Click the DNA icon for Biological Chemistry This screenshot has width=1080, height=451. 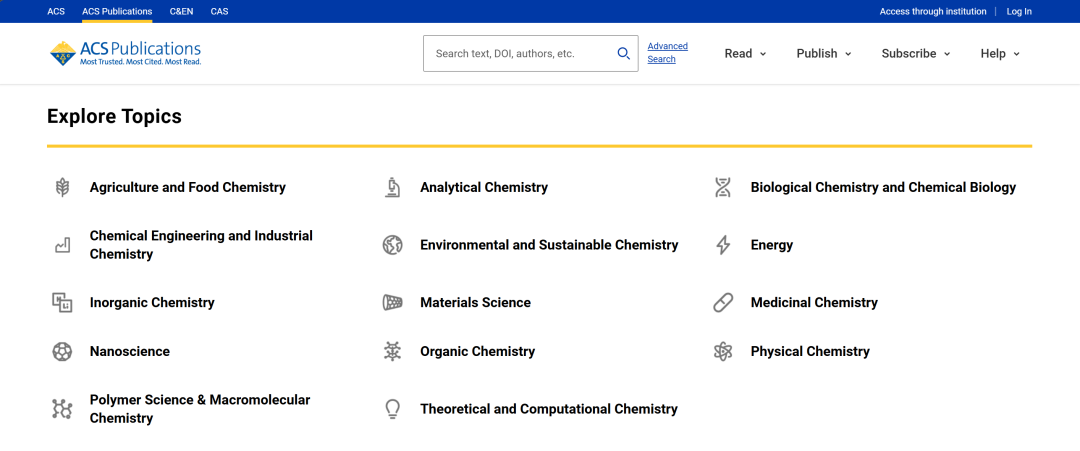pyautogui.click(x=723, y=187)
